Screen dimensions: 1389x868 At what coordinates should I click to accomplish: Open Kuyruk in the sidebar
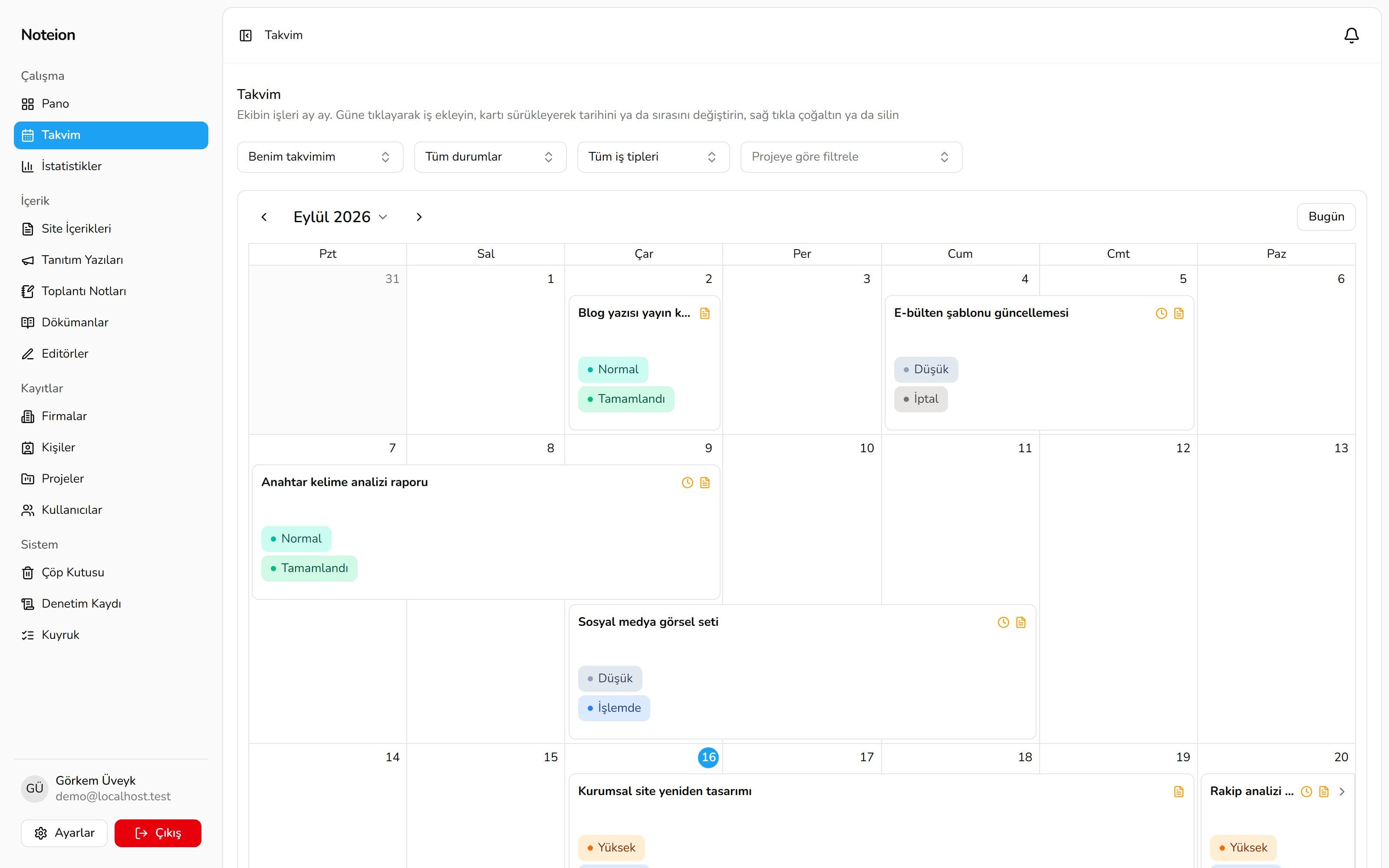point(111,635)
